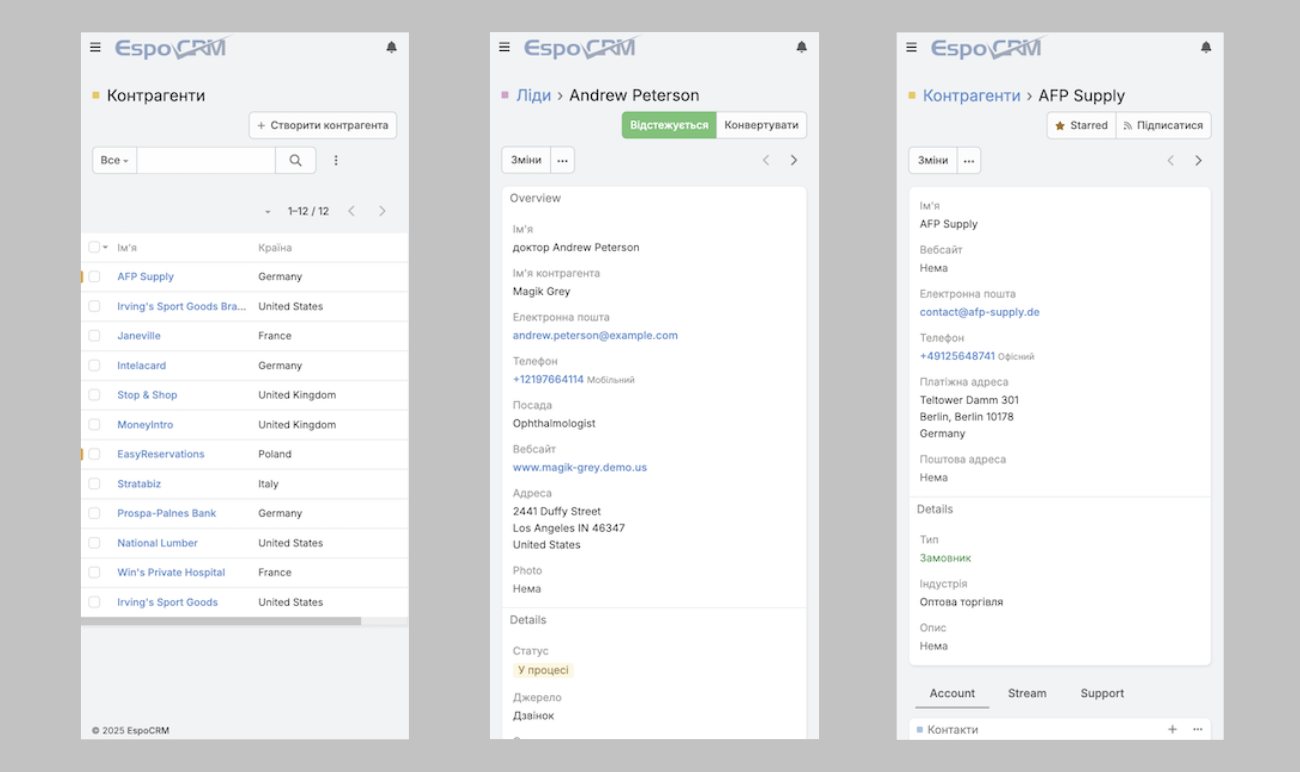This screenshot has height=772, width=1300.
Task: Go to previous record in AFP Supply panel
Action: tap(1170, 160)
